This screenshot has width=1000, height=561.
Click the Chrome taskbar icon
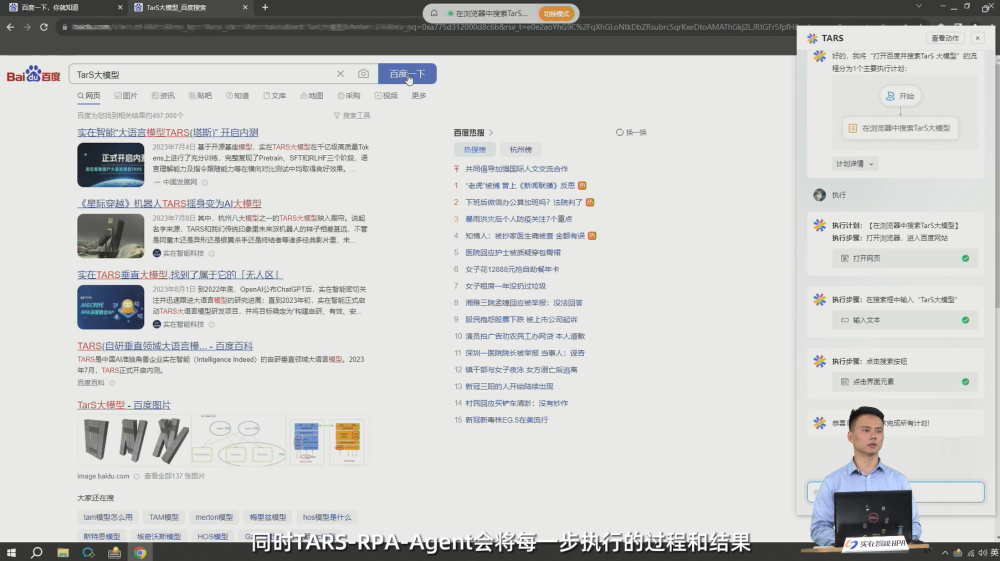pyautogui.click(x=140, y=553)
